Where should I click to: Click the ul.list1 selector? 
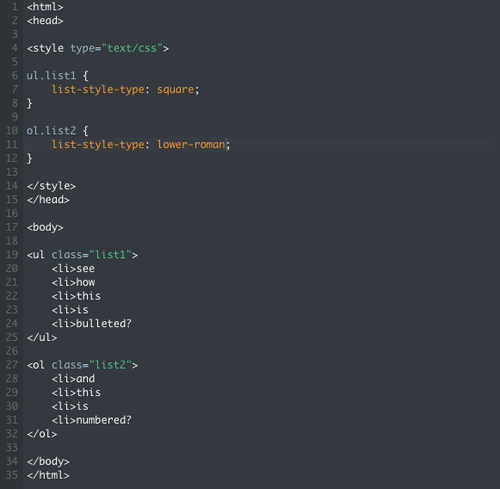tap(51, 76)
